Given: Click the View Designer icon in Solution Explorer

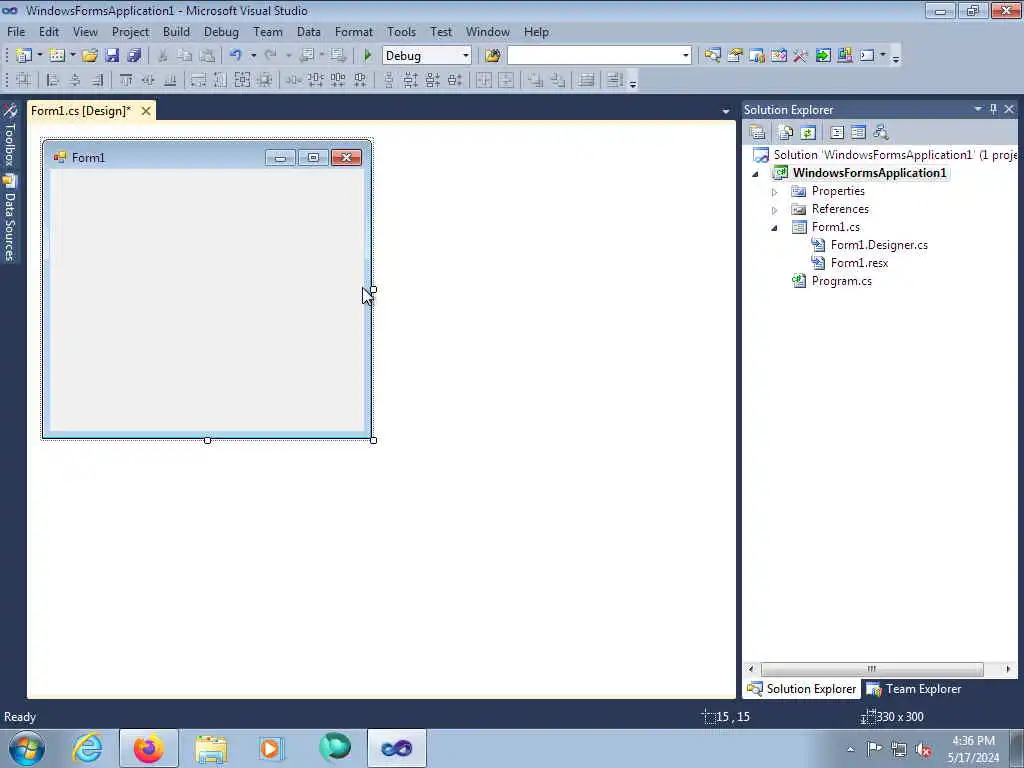Looking at the screenshot, I should point(859,133).
